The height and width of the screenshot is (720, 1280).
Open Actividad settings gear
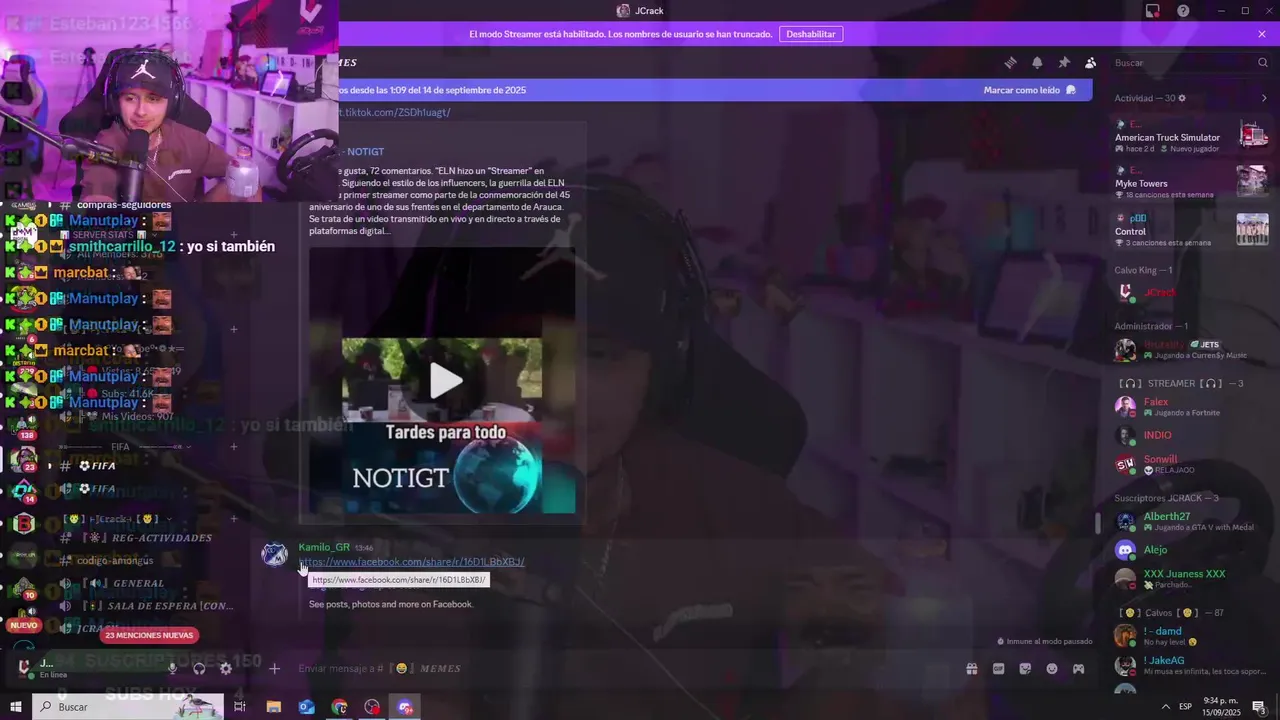(x=1182, y=98)
